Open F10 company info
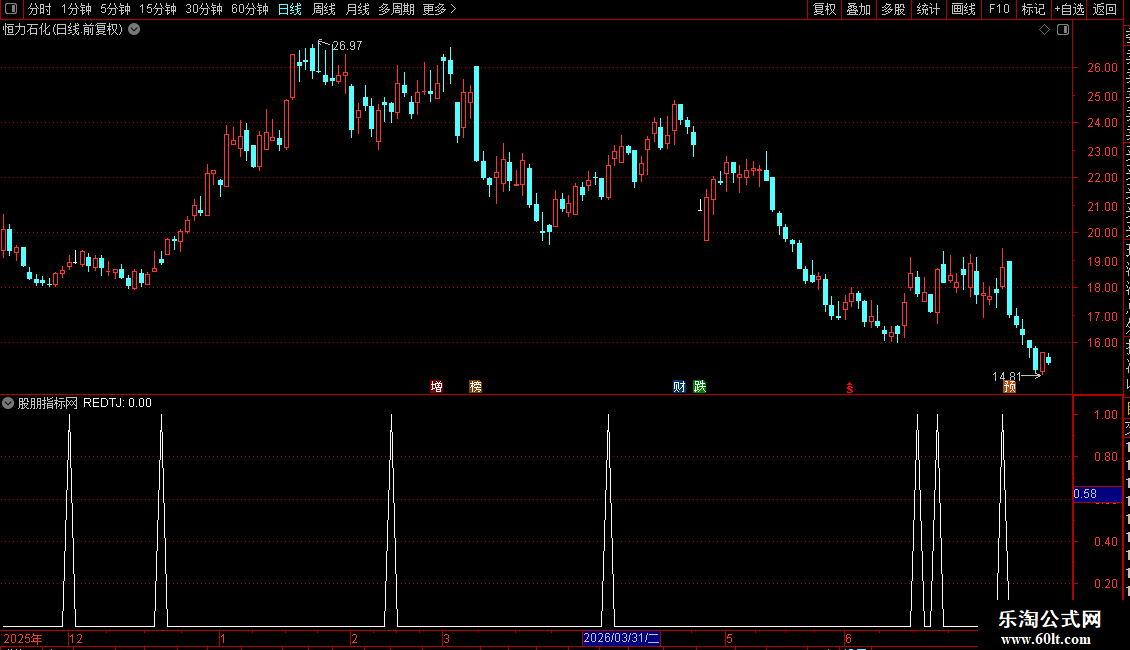This screenshot has width=1130, height=650. point(999,9)
